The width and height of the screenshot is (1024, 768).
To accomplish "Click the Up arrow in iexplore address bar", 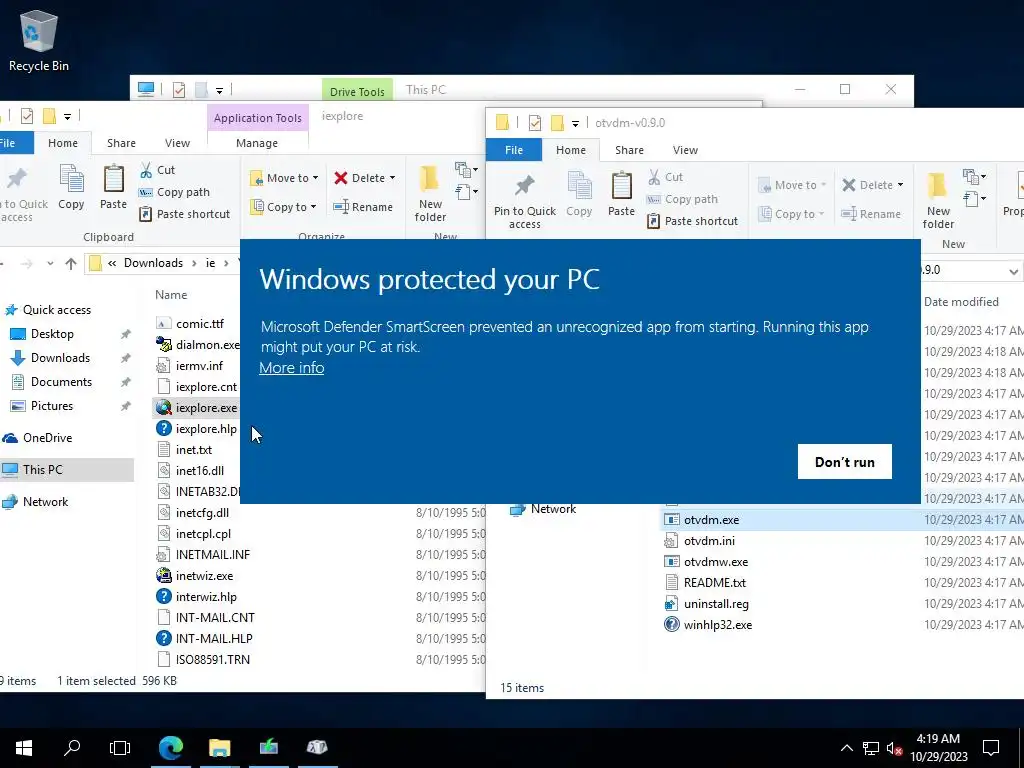I will (71, 263).
